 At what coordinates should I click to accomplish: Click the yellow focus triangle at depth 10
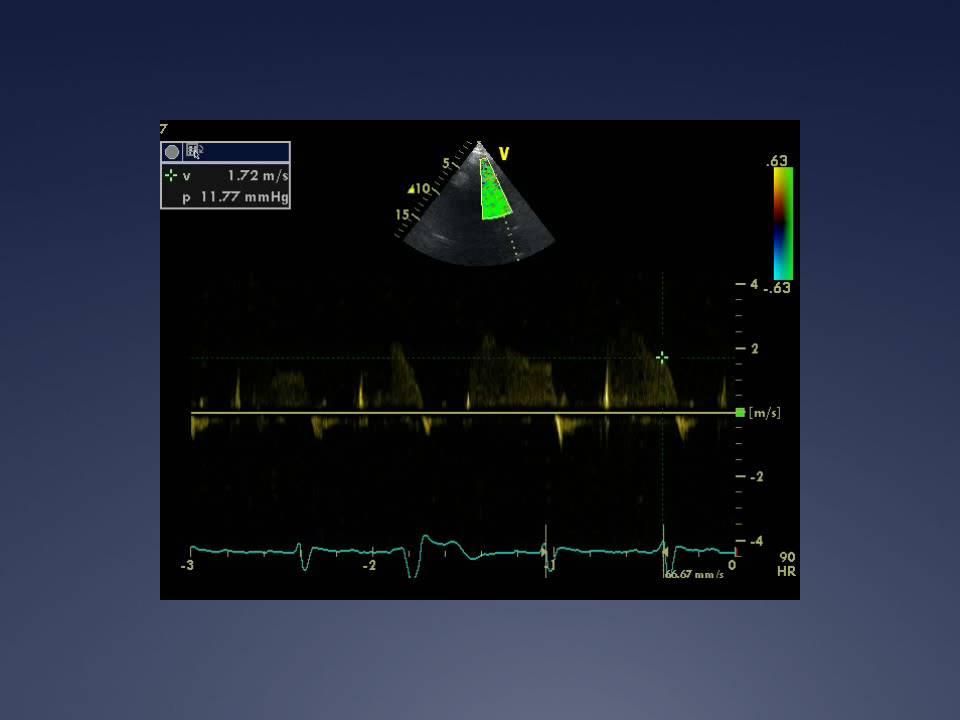411,188
